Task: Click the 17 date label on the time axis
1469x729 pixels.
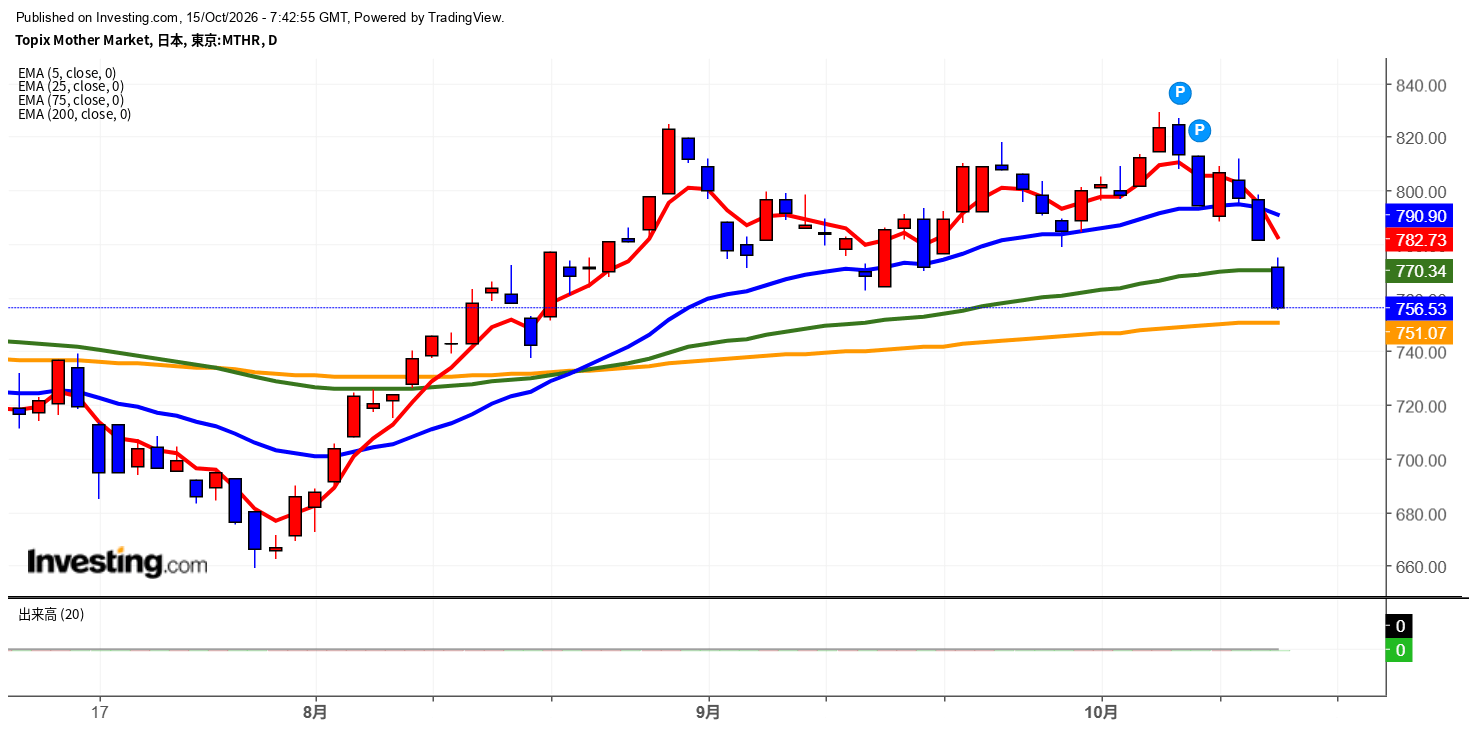Action: (x=98, y=713)
